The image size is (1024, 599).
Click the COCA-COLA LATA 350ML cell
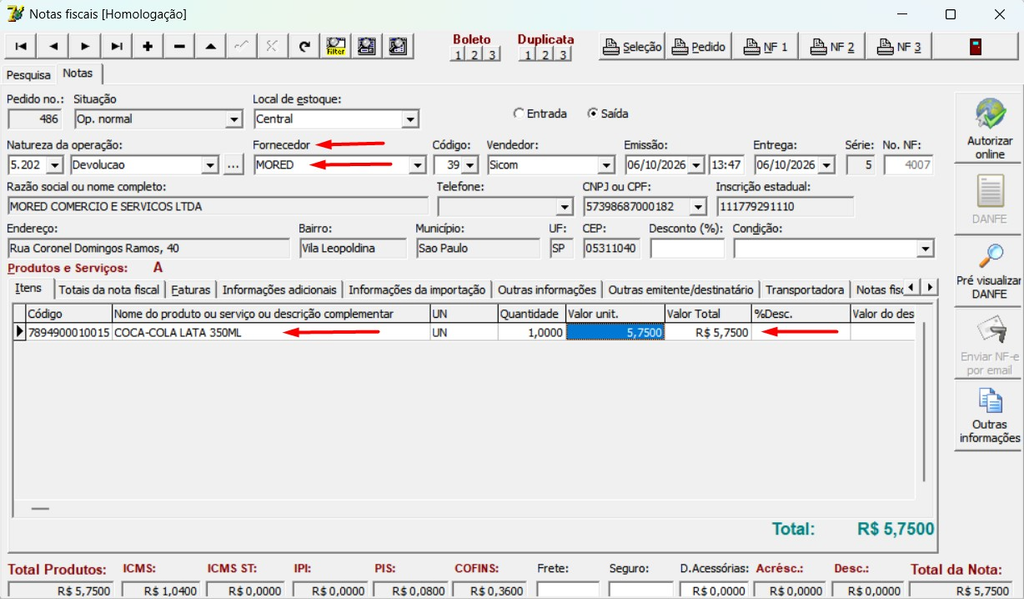(x=271, y=332)
